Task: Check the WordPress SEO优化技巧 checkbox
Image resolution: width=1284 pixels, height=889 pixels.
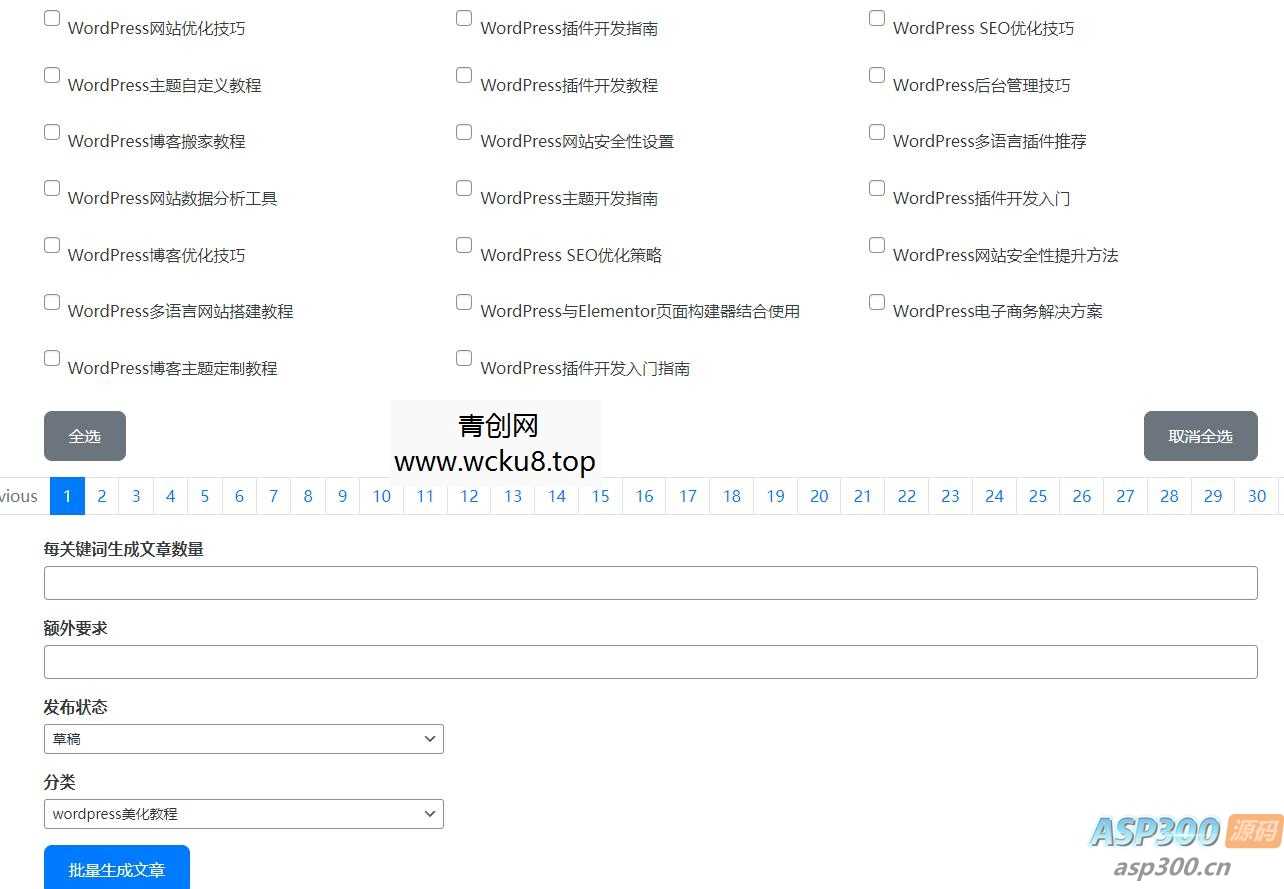Action: click(876, 17)
